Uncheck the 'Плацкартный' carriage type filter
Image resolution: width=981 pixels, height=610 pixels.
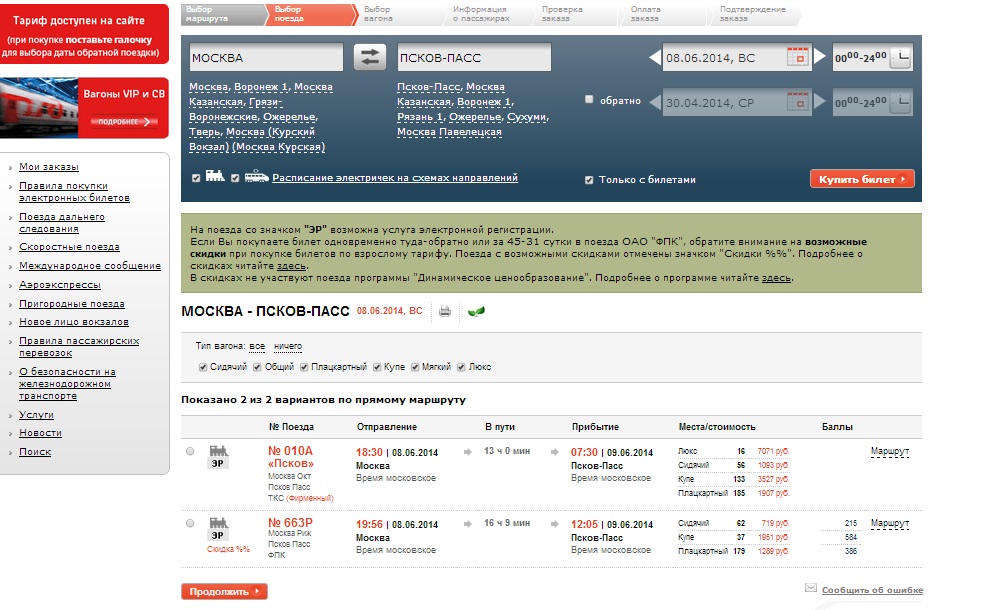click(303, 367)
